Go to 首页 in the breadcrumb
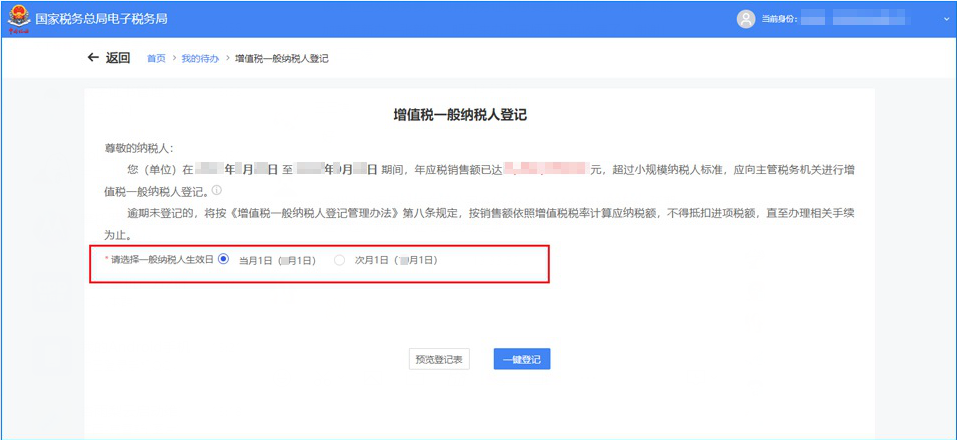 click(156, 59)
